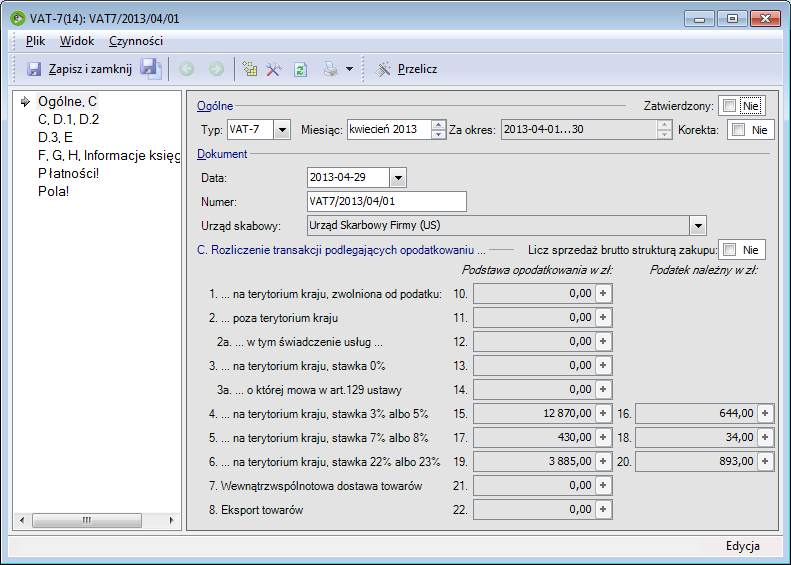Select the Płatności! section
The width and height of the screenshot is (791, 565).
tap(69, 174)
